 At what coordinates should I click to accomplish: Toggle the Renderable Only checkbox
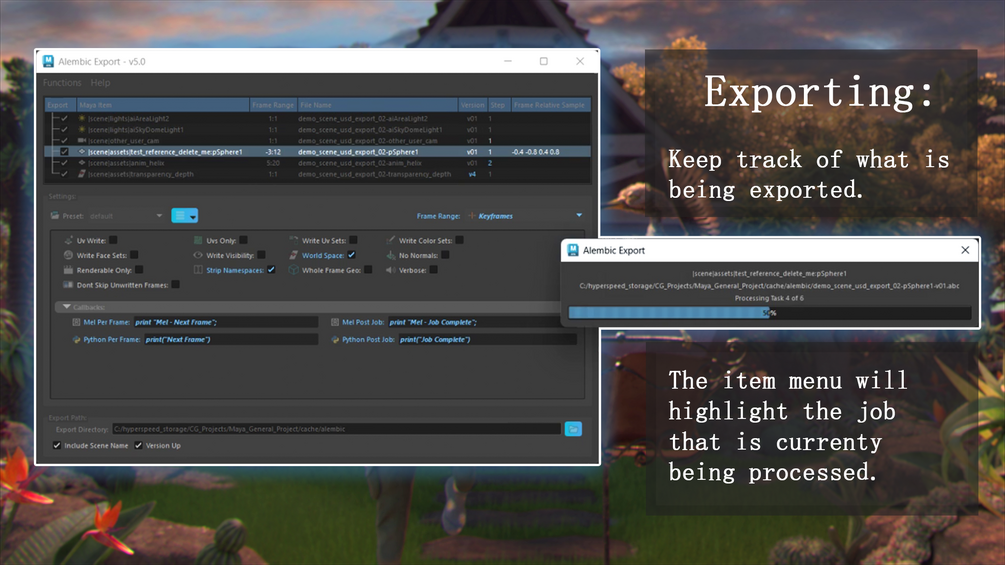(x=139, y=270)
